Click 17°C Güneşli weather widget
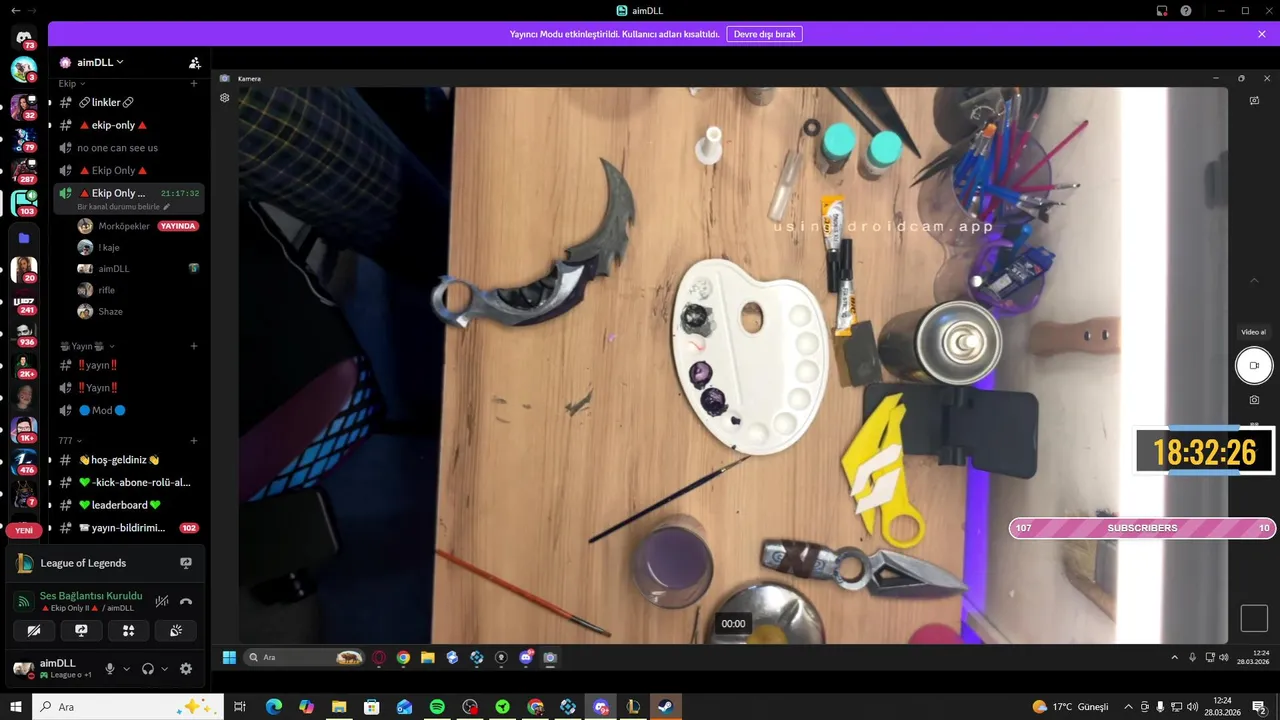The image size is (1280, 720). pos(1070,707)
